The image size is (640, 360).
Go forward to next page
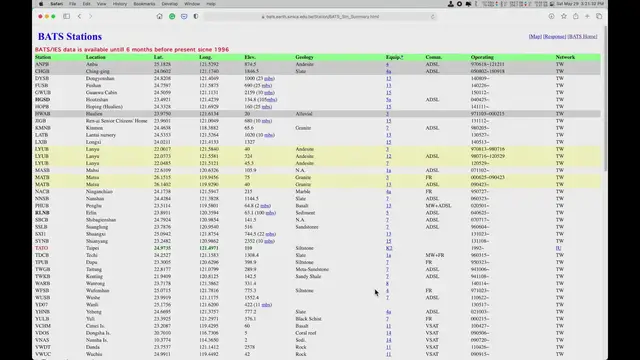pos(91,16)
